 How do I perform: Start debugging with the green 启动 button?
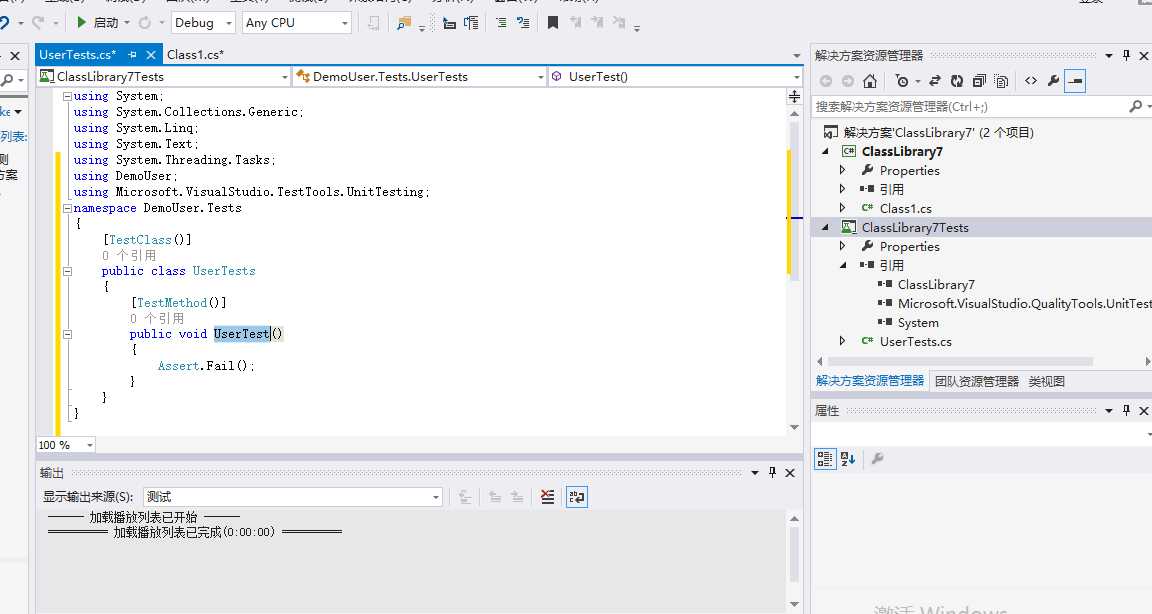pos(97,23)
